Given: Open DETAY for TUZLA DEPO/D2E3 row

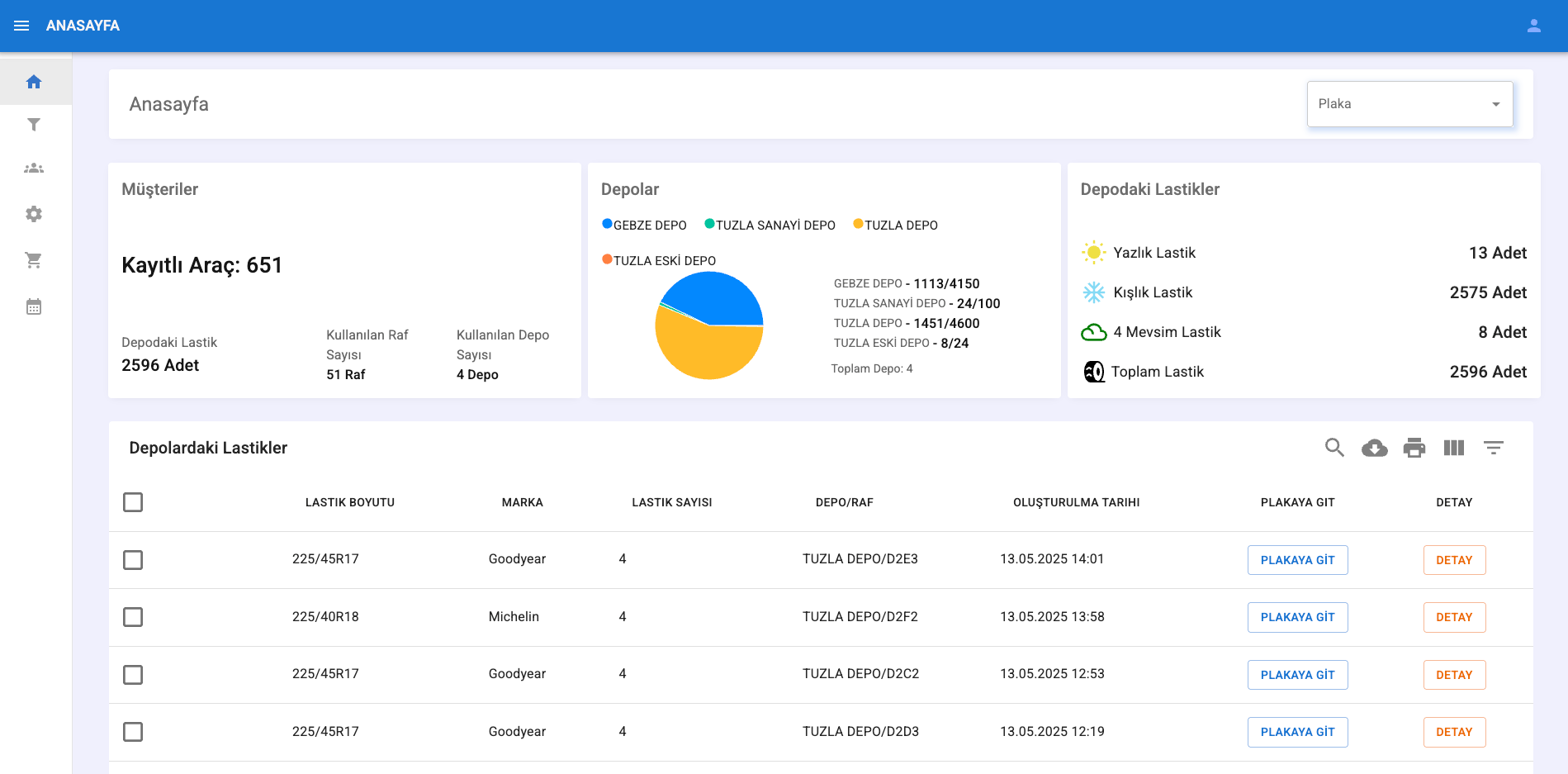Looking at the screenshot, I should [x=1454, y=560].
